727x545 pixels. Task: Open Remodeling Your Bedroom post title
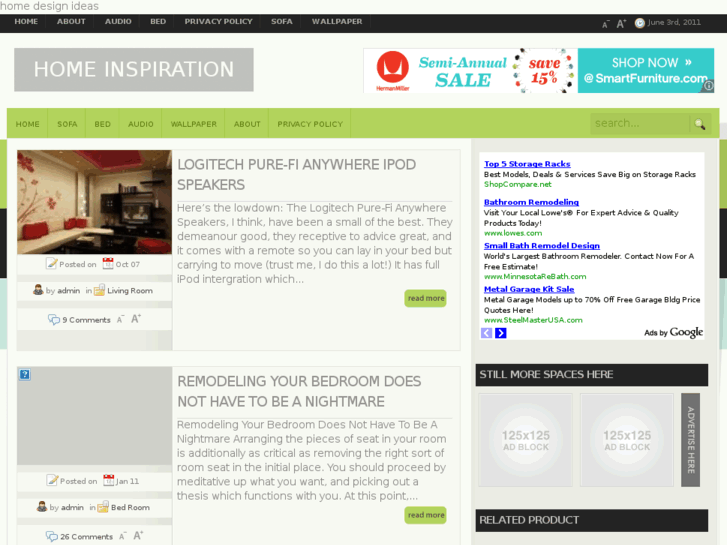tap(299, 391)
